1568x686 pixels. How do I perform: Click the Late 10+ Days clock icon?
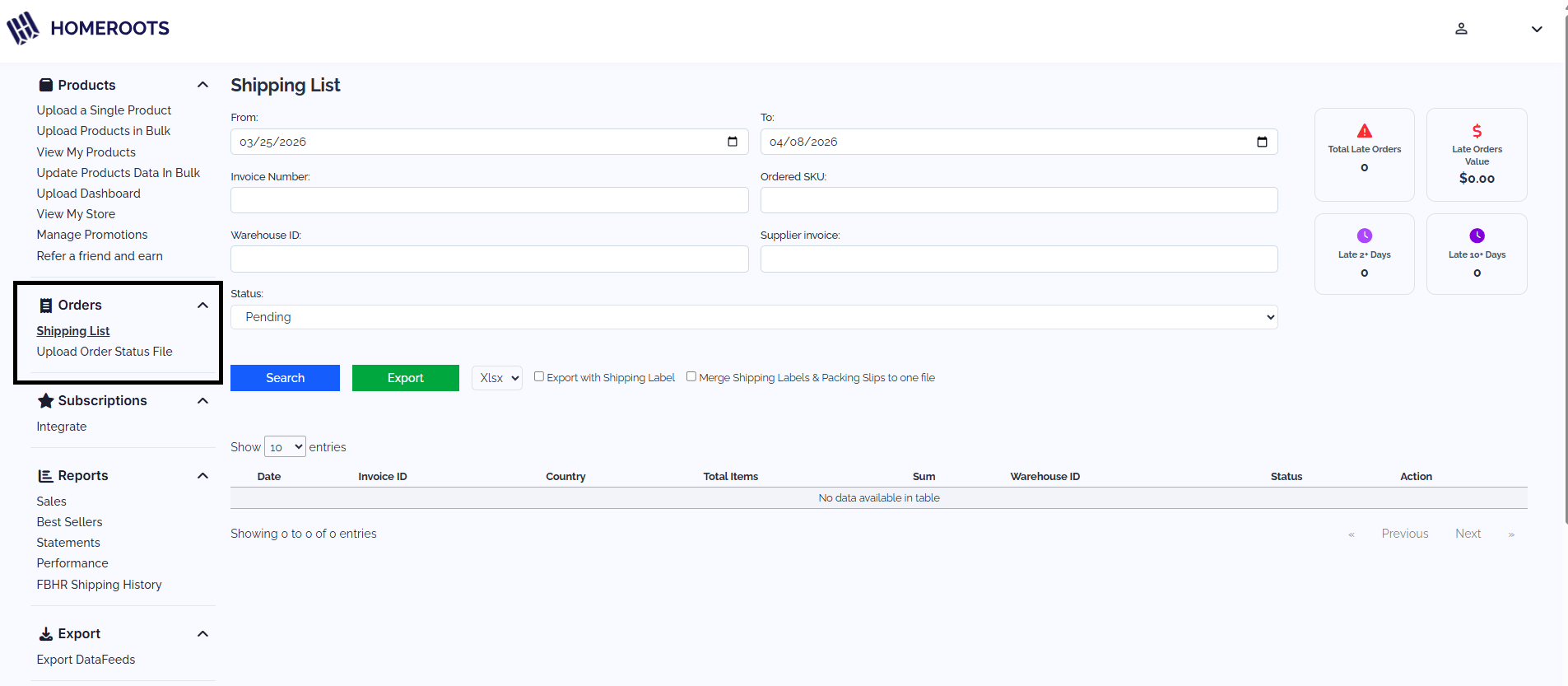point(1477,236)
